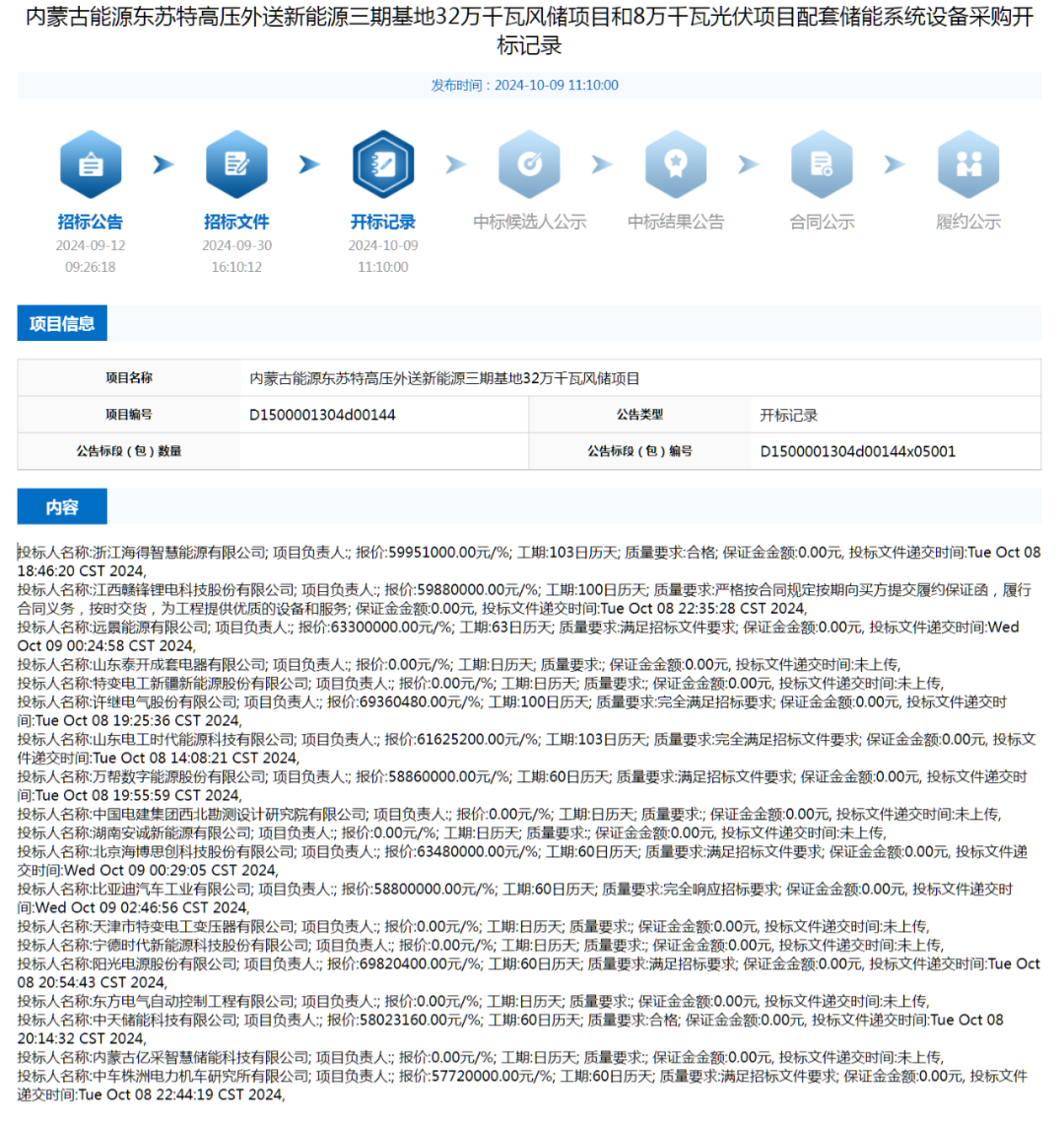
Task: Click the 合同公示 step hexagon icon
Action: point(823,165)
